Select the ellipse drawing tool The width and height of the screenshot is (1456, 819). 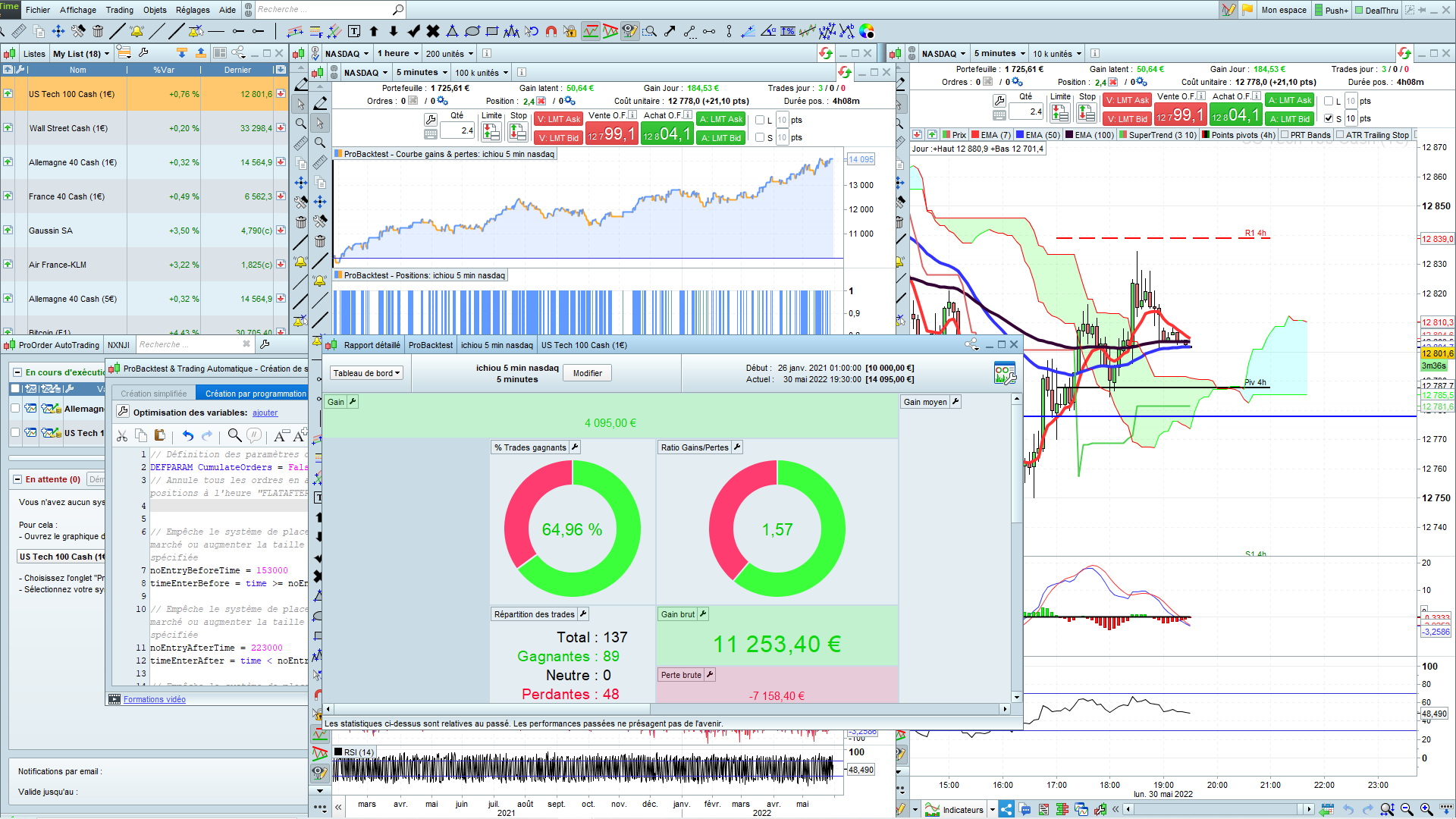point(472,31)
